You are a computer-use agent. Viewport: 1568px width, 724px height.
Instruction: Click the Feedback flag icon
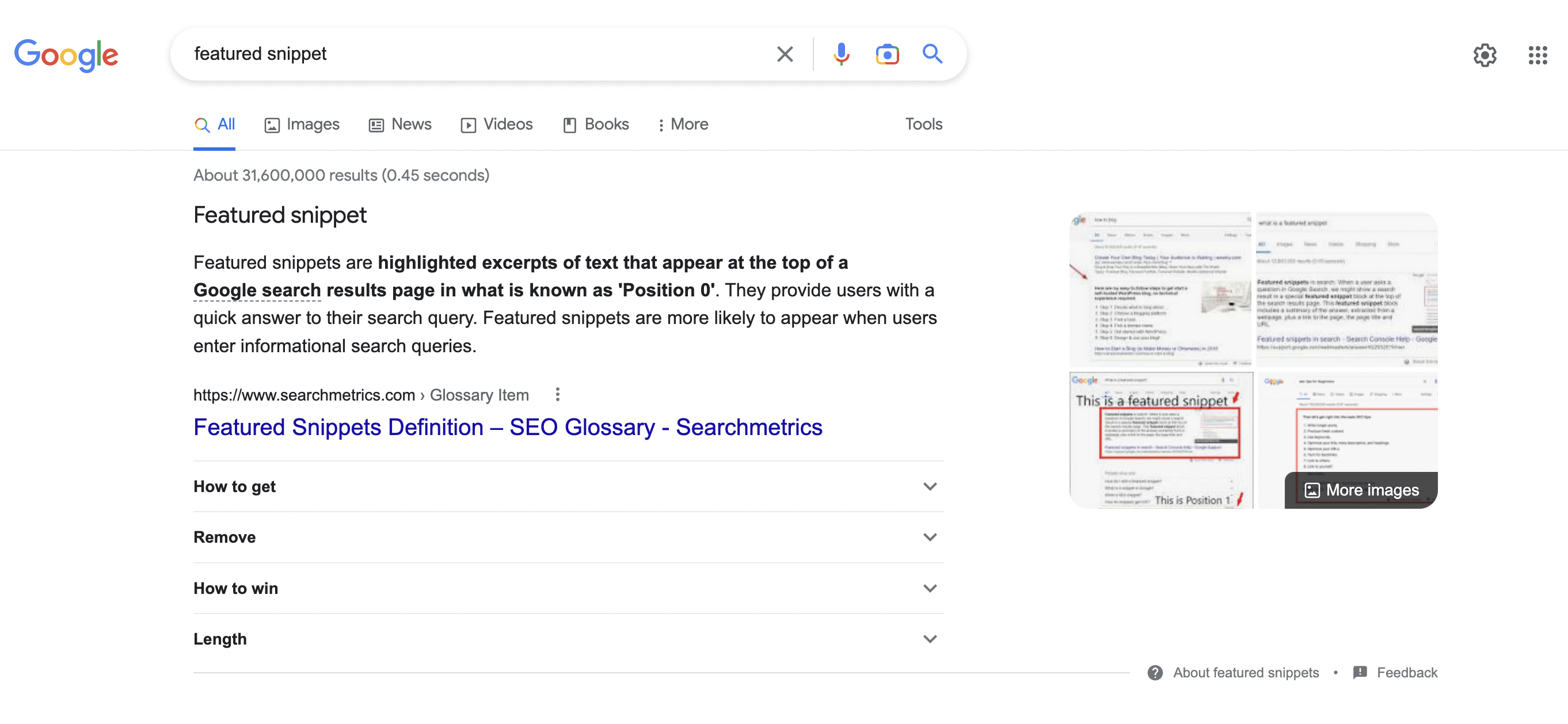pos(1360,672)
